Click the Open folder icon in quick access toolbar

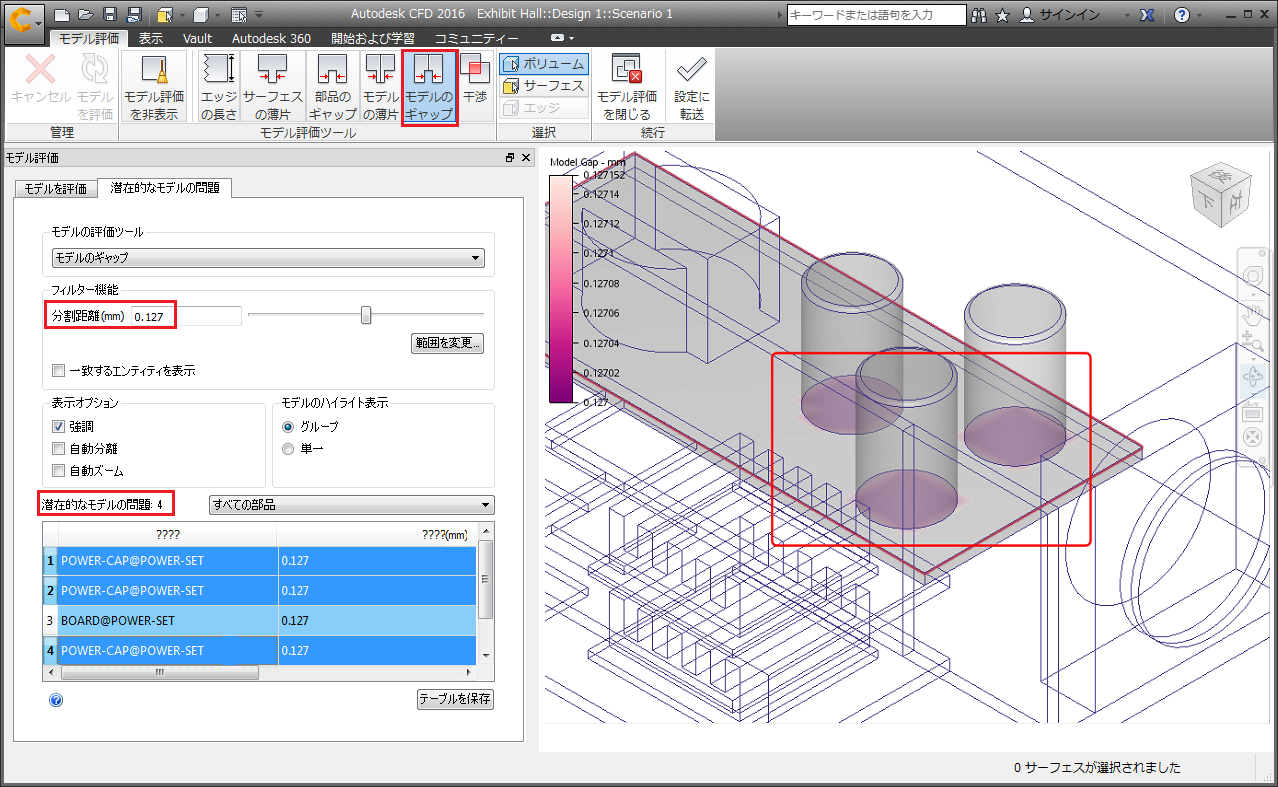click(85, 15)
